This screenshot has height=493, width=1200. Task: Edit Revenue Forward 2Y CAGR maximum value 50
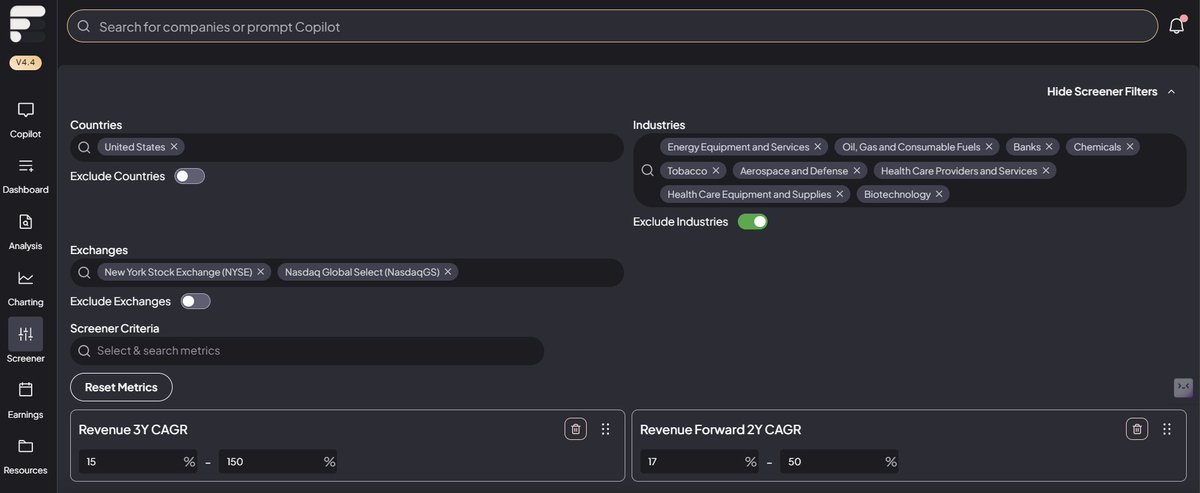pos(839,462)
